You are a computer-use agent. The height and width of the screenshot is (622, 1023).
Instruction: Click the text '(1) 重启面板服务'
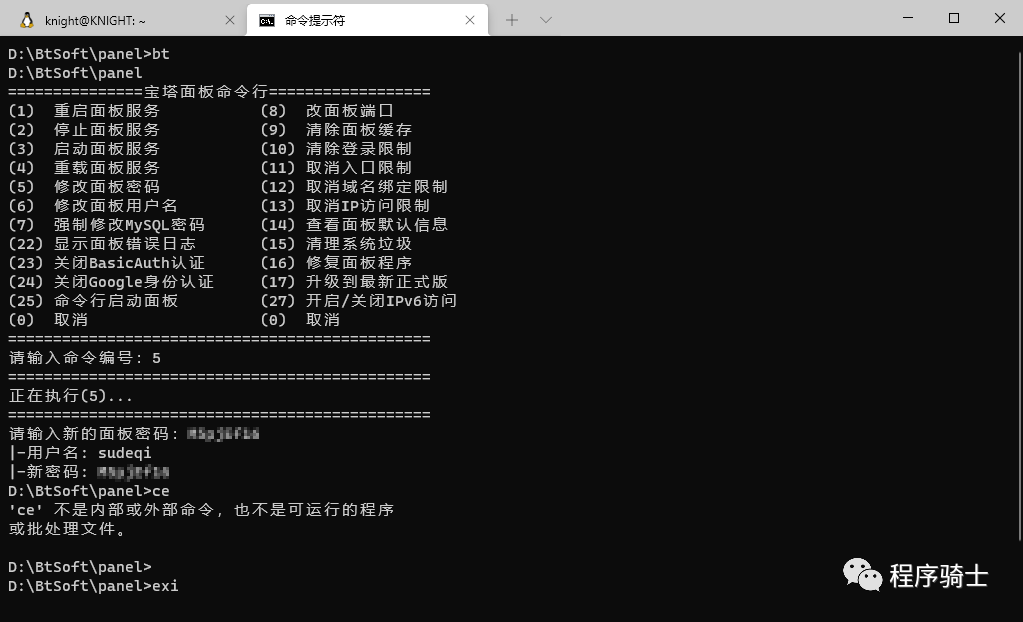84,111
